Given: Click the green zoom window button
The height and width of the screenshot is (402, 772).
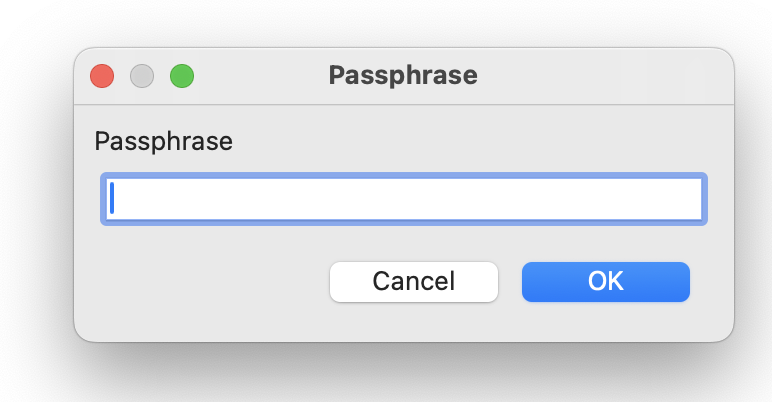Looking at the screenshot, I should tap(182, 76).
